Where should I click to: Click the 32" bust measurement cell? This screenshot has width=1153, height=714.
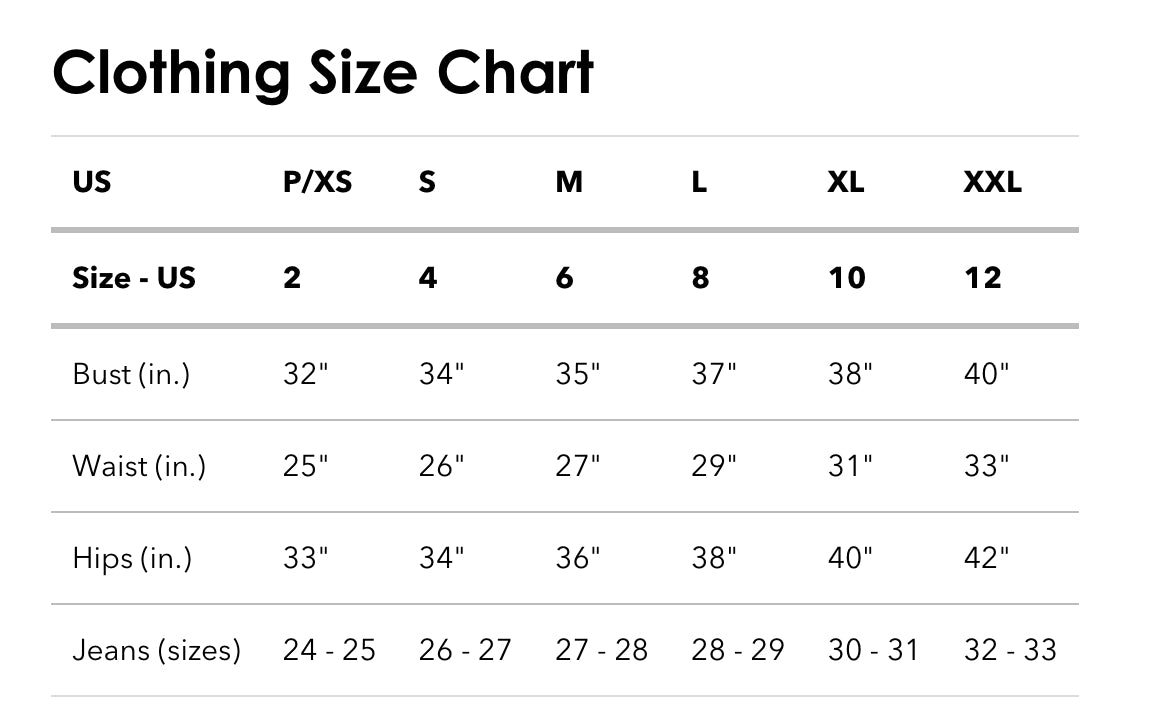pos(305,374)
